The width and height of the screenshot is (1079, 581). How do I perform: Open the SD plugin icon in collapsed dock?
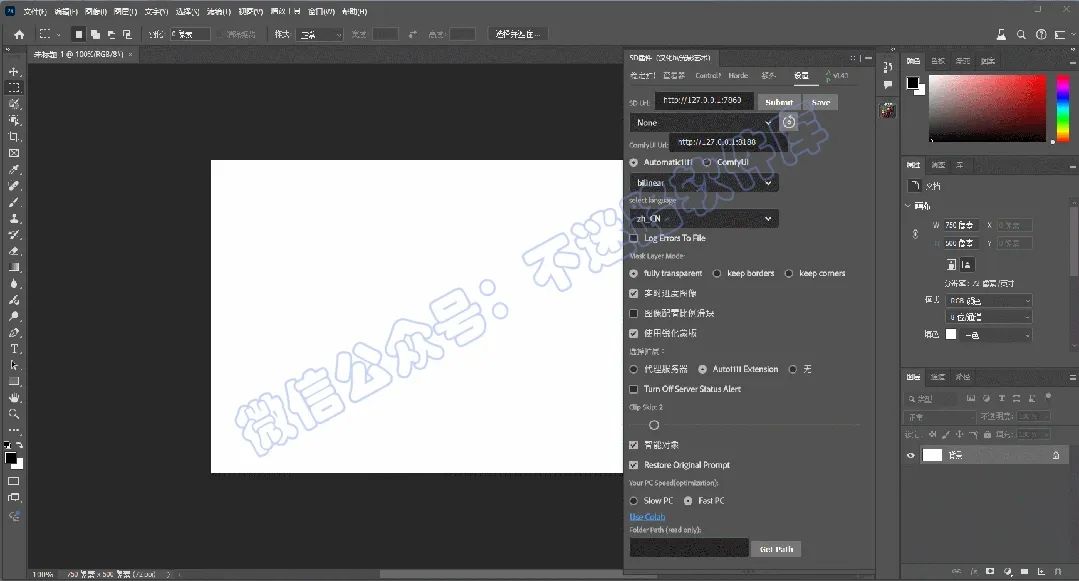tap(888, 110)
